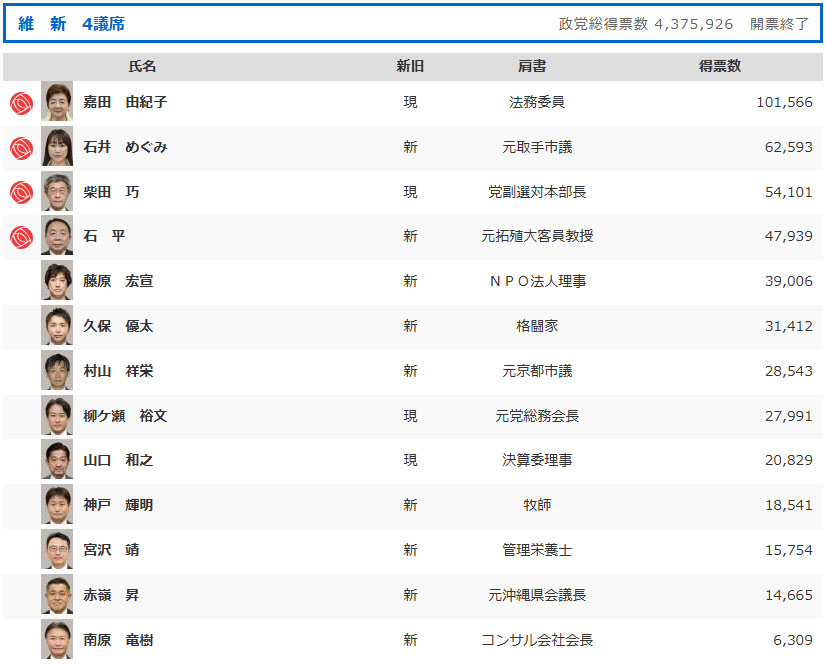Click the red rose icon beside 石井 めぐみ
The height and width of the screenshot is (664, 825).
(22, 148)
